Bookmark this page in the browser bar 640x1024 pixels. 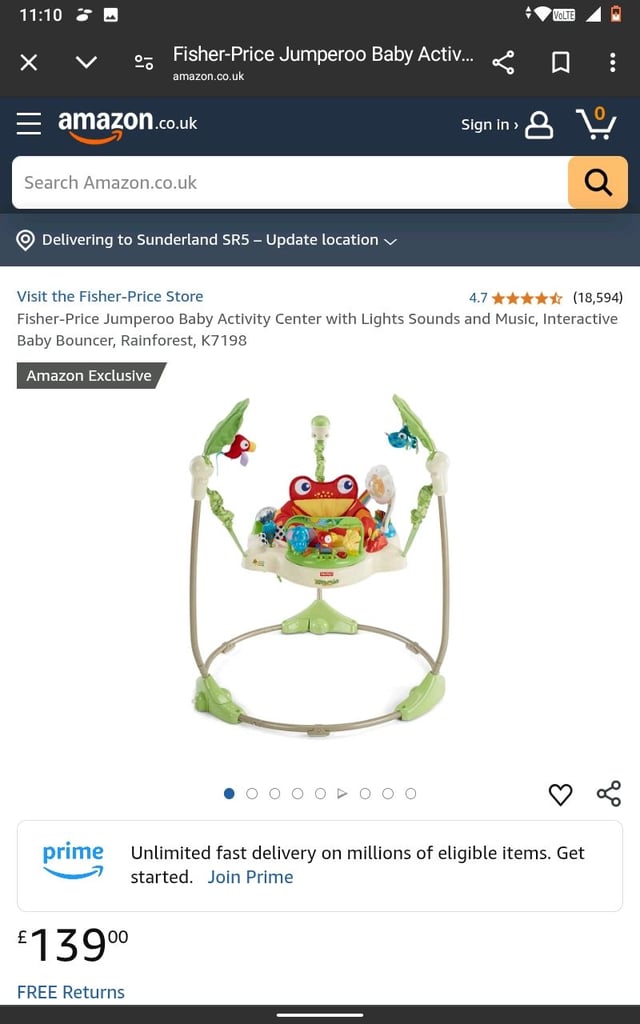pos(560,63)
